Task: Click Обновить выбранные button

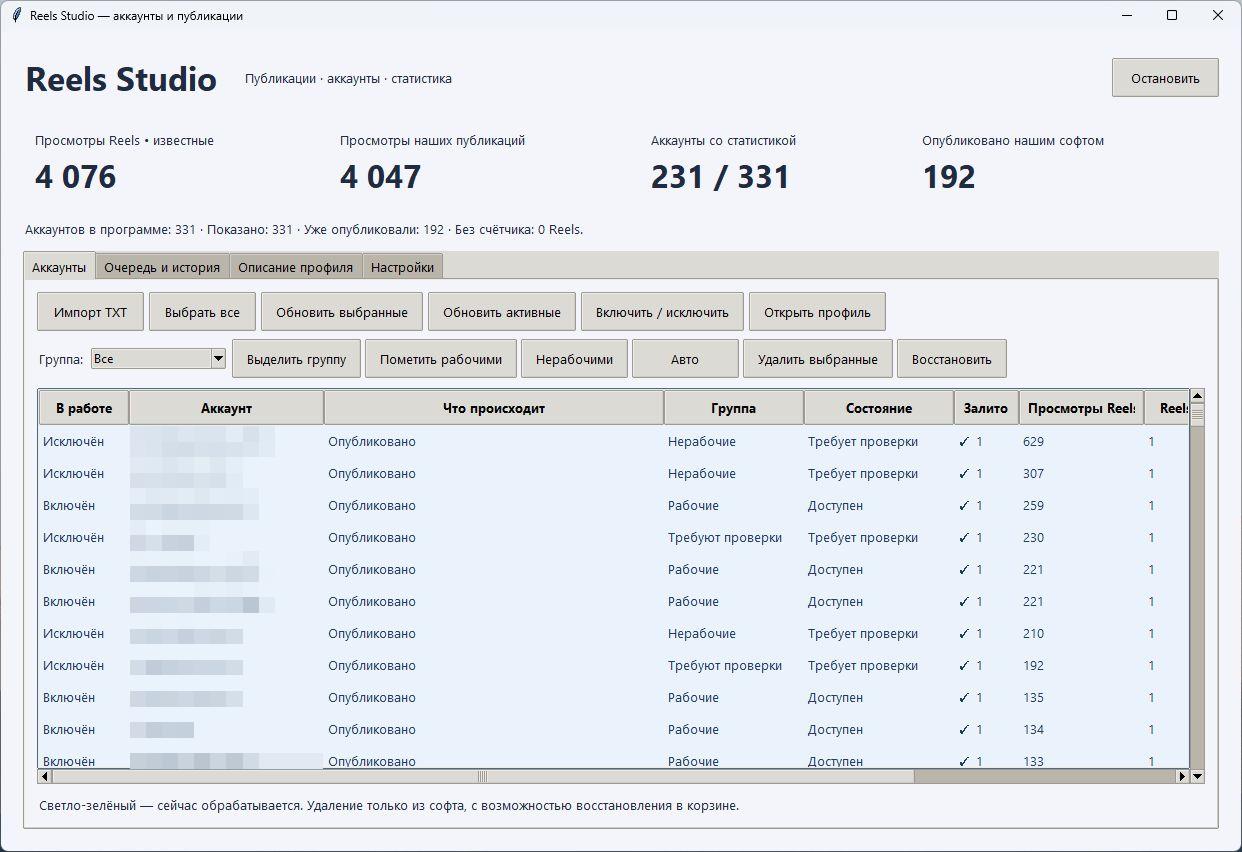Action: click(x=342, y=312)
